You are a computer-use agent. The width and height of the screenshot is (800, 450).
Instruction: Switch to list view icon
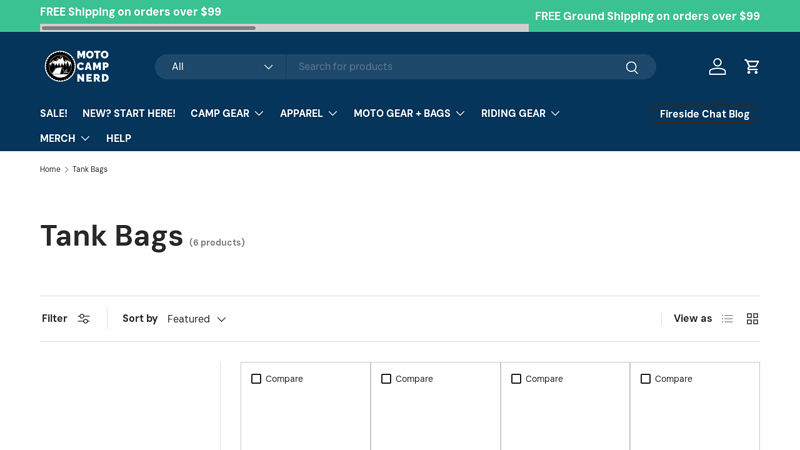(x=727, y=319)
